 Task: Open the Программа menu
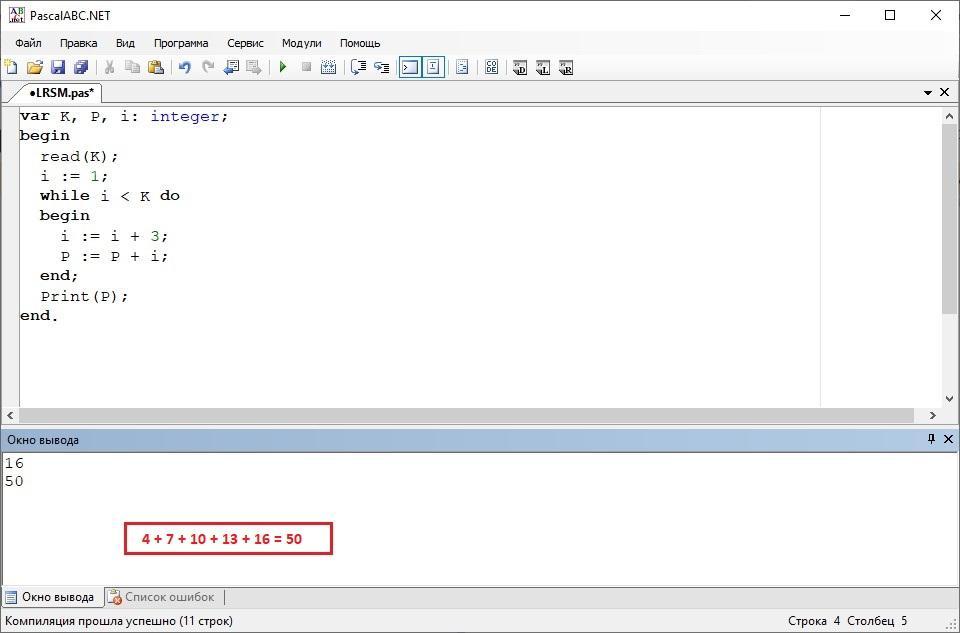(181, 43)
